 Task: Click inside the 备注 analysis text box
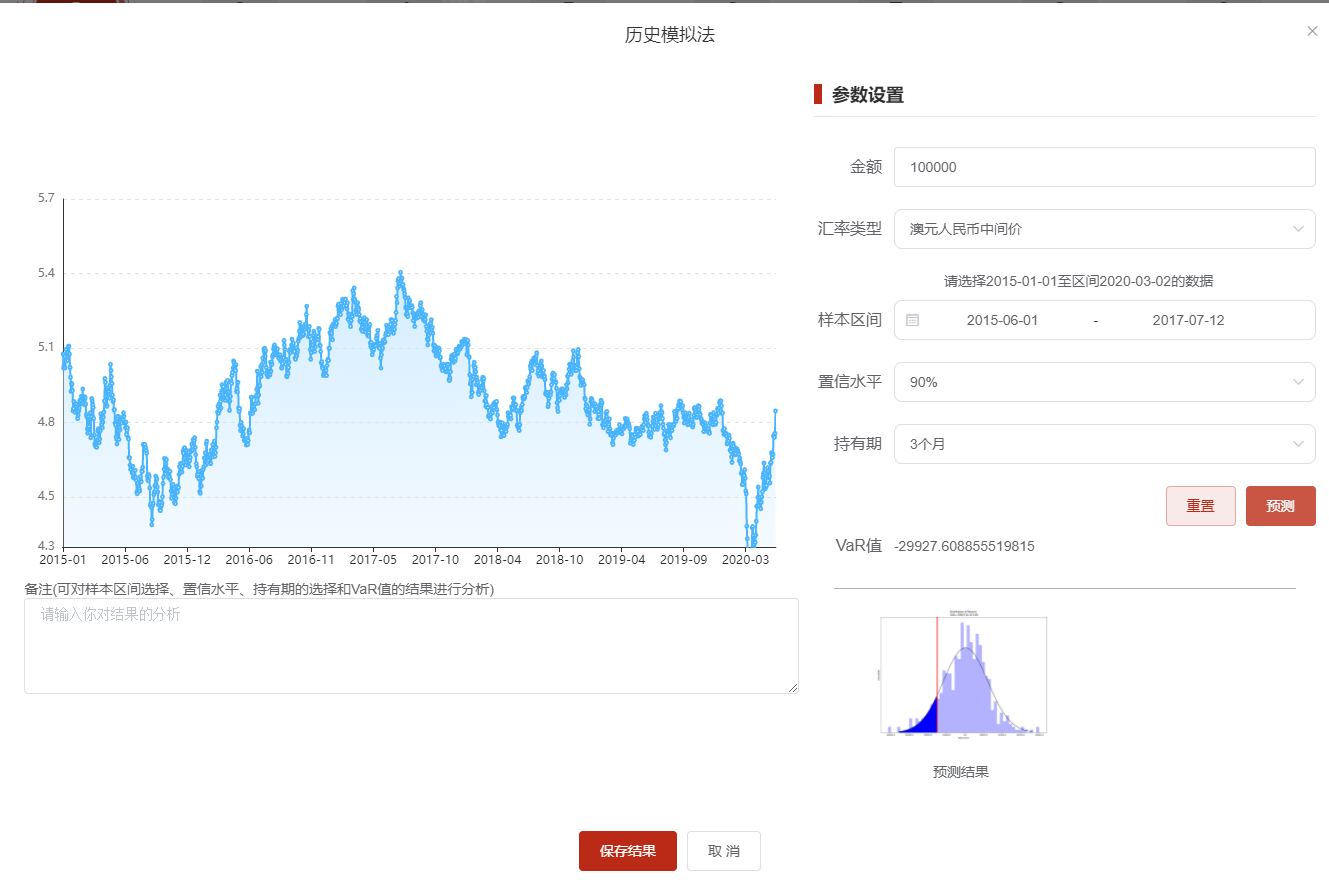(x=410, y=645)
